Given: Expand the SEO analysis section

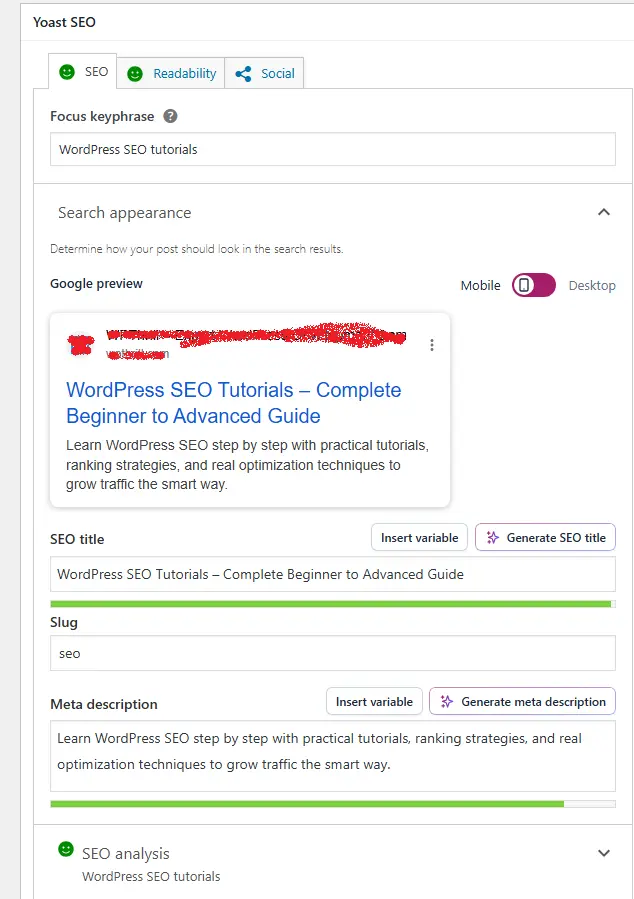Looking at the screenshot, I should tap(604, 853).
